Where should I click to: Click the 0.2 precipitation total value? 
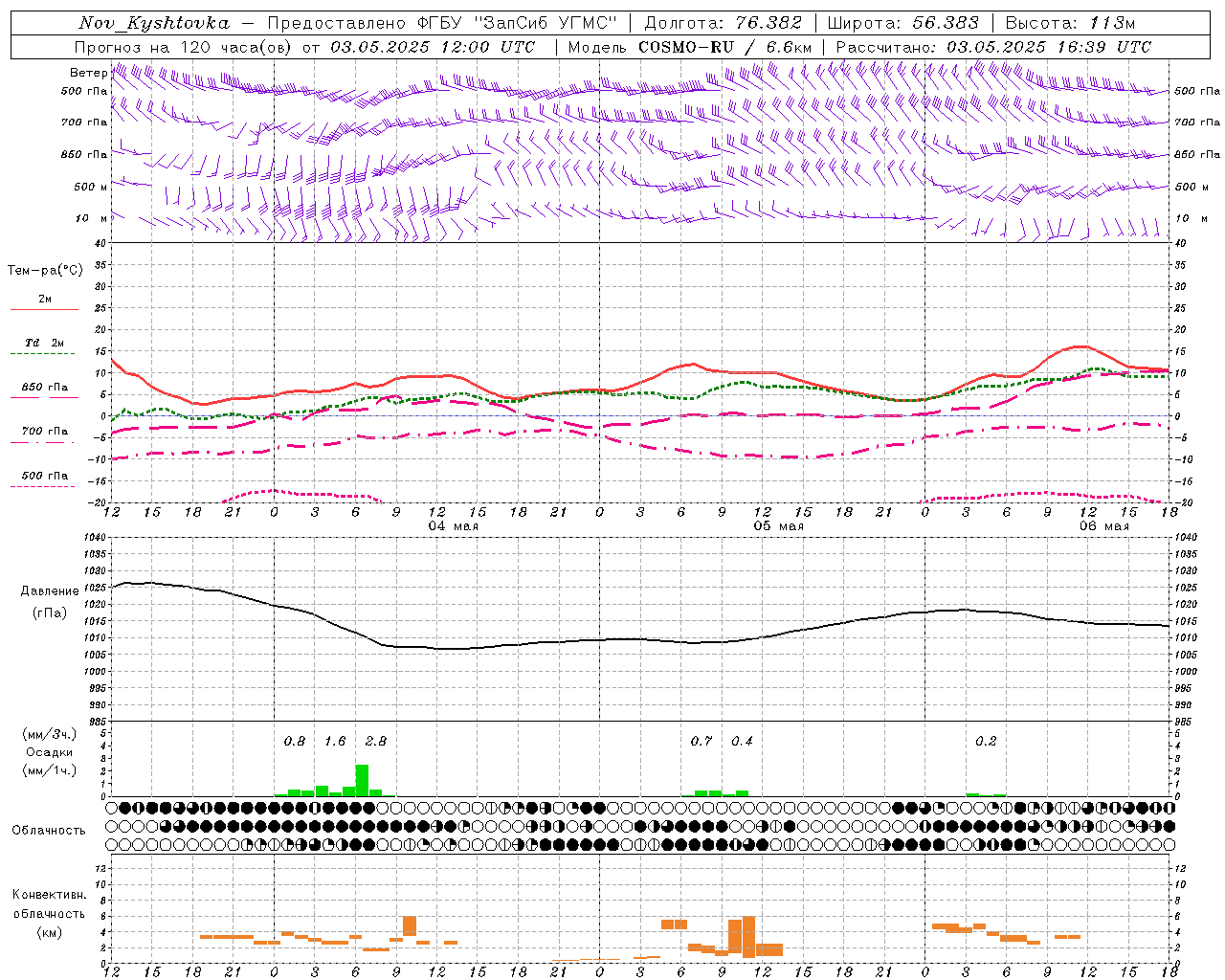pos(986,741)
